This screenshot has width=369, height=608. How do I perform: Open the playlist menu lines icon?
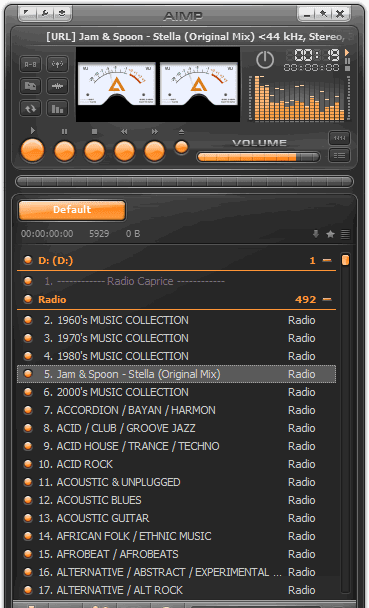point(345,234)
